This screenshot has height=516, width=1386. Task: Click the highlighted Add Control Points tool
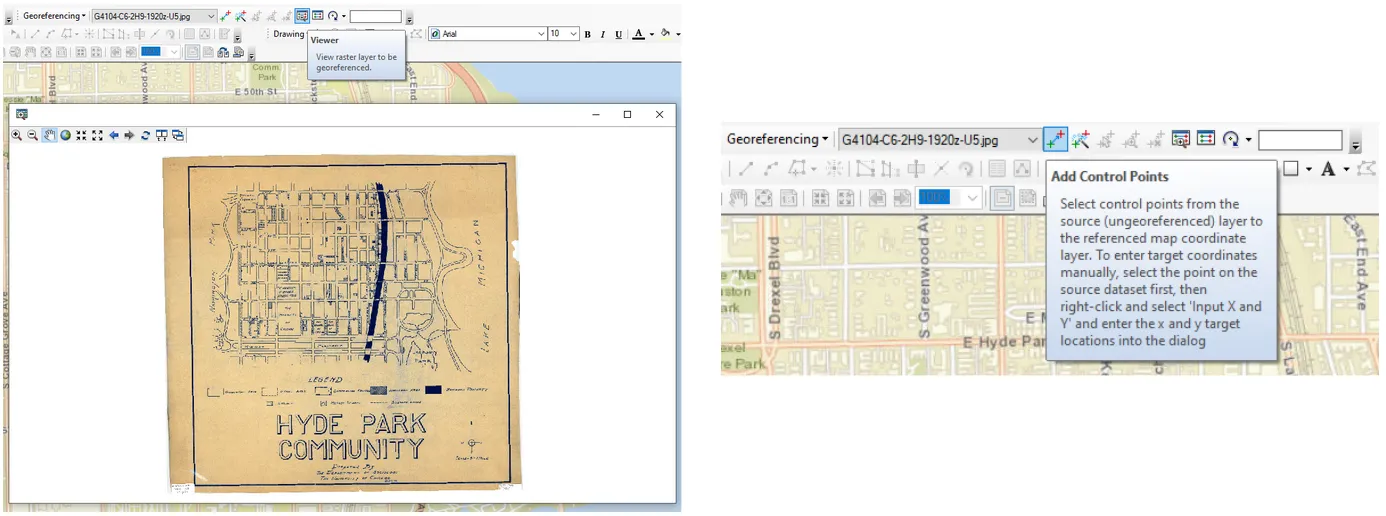point(1054,139)
